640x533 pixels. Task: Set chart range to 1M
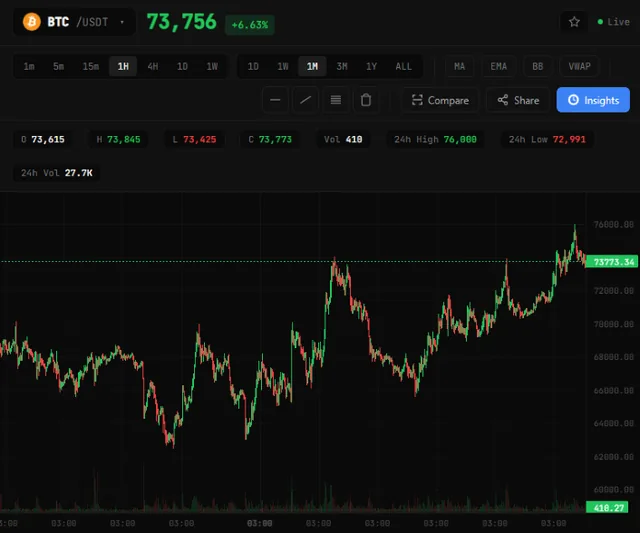click(x=312, y=66)
